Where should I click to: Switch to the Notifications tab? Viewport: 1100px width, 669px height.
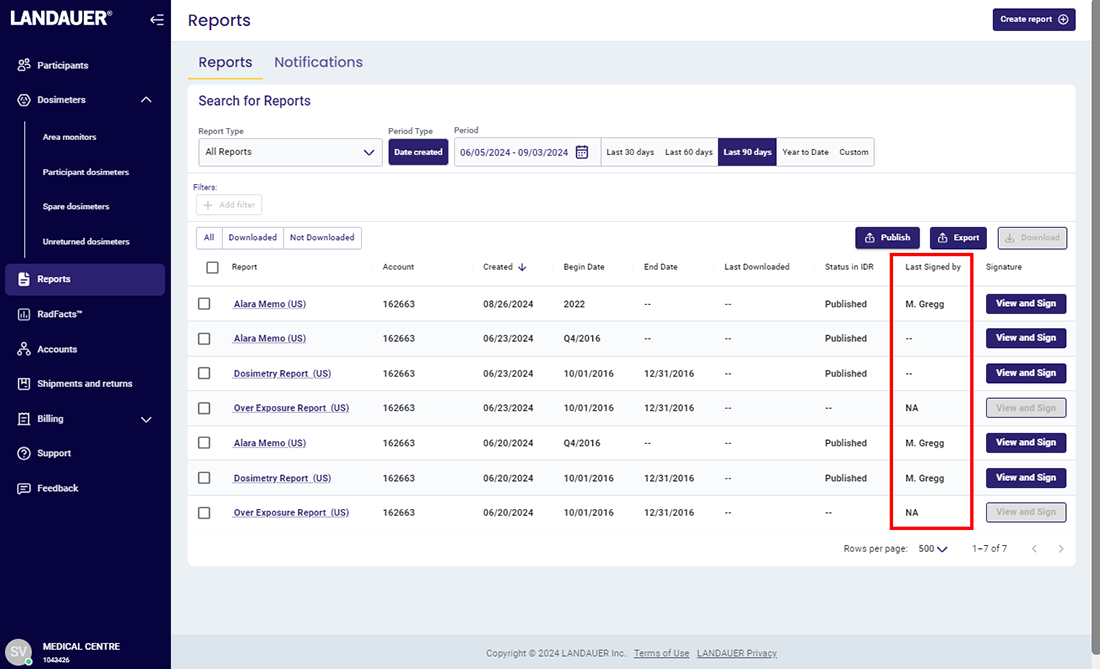[318, 62]
